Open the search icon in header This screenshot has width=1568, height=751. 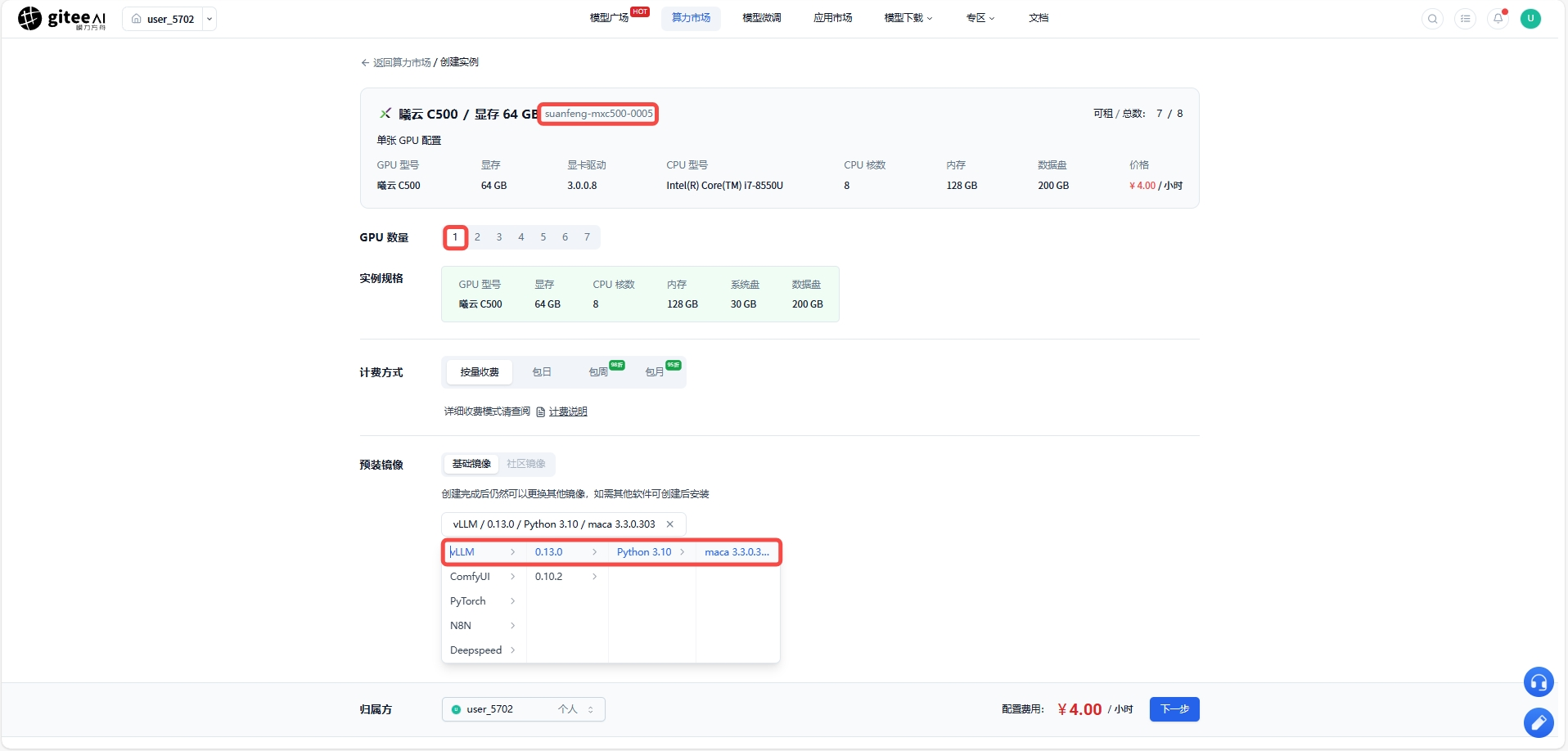(x=1432, y=19)
